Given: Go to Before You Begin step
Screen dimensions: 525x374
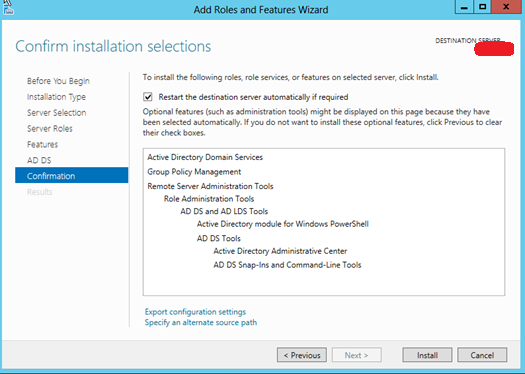Looking at the screenshot, I should click(58, 81).
